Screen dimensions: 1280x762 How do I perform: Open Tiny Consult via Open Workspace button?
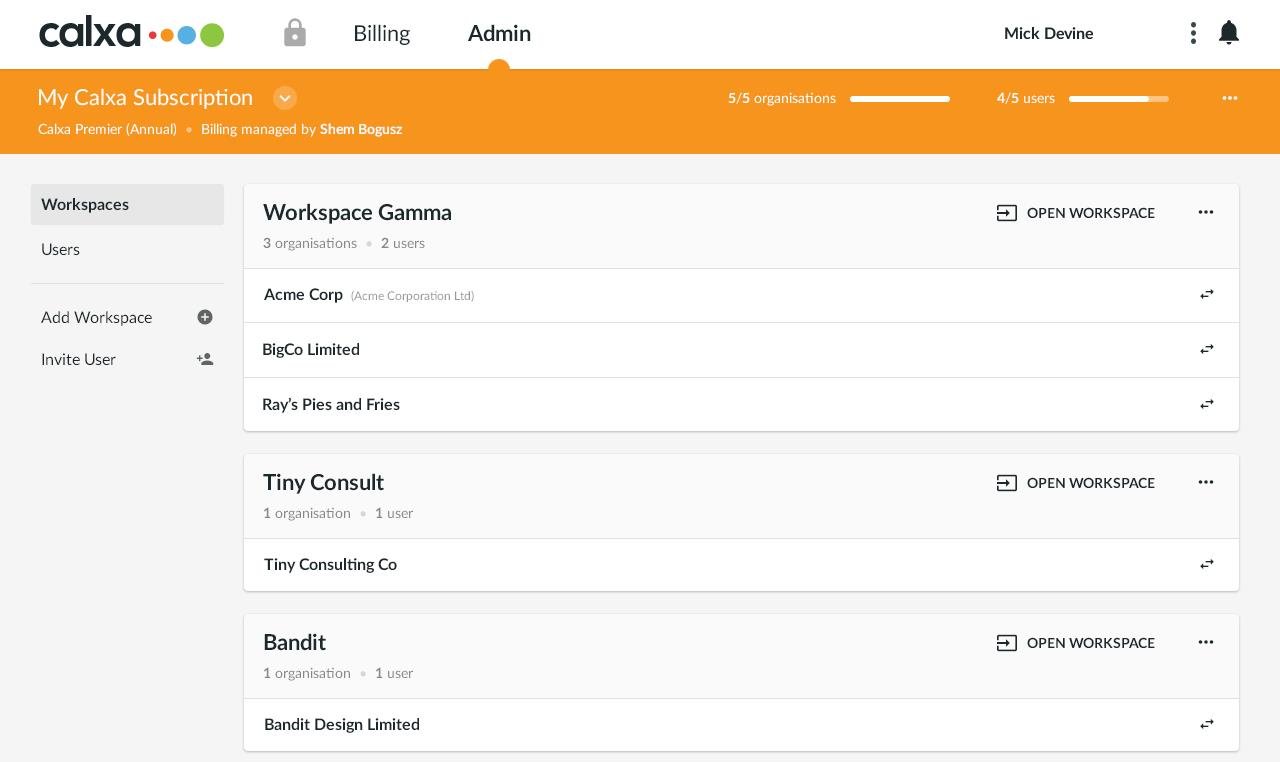(x=1076, y=483)
